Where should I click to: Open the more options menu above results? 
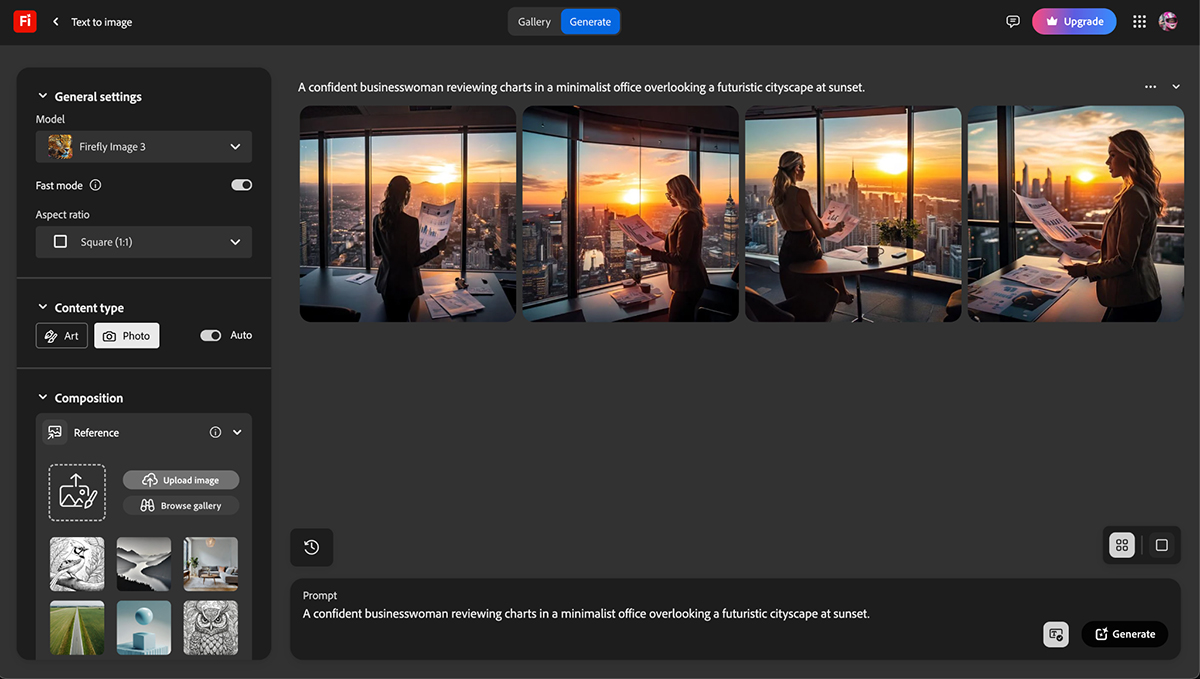click(x=1150, y=87)
